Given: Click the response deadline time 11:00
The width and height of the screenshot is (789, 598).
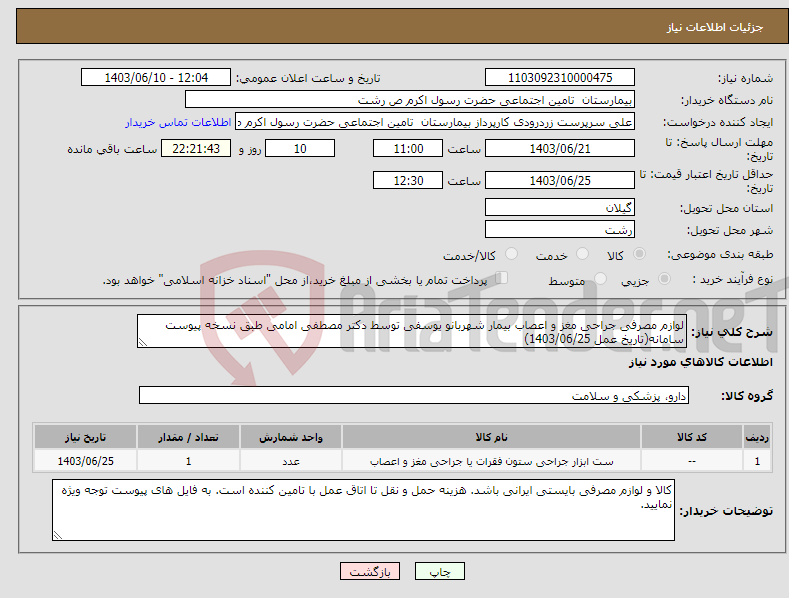Looking at the screenshot, I should point(408,148).
